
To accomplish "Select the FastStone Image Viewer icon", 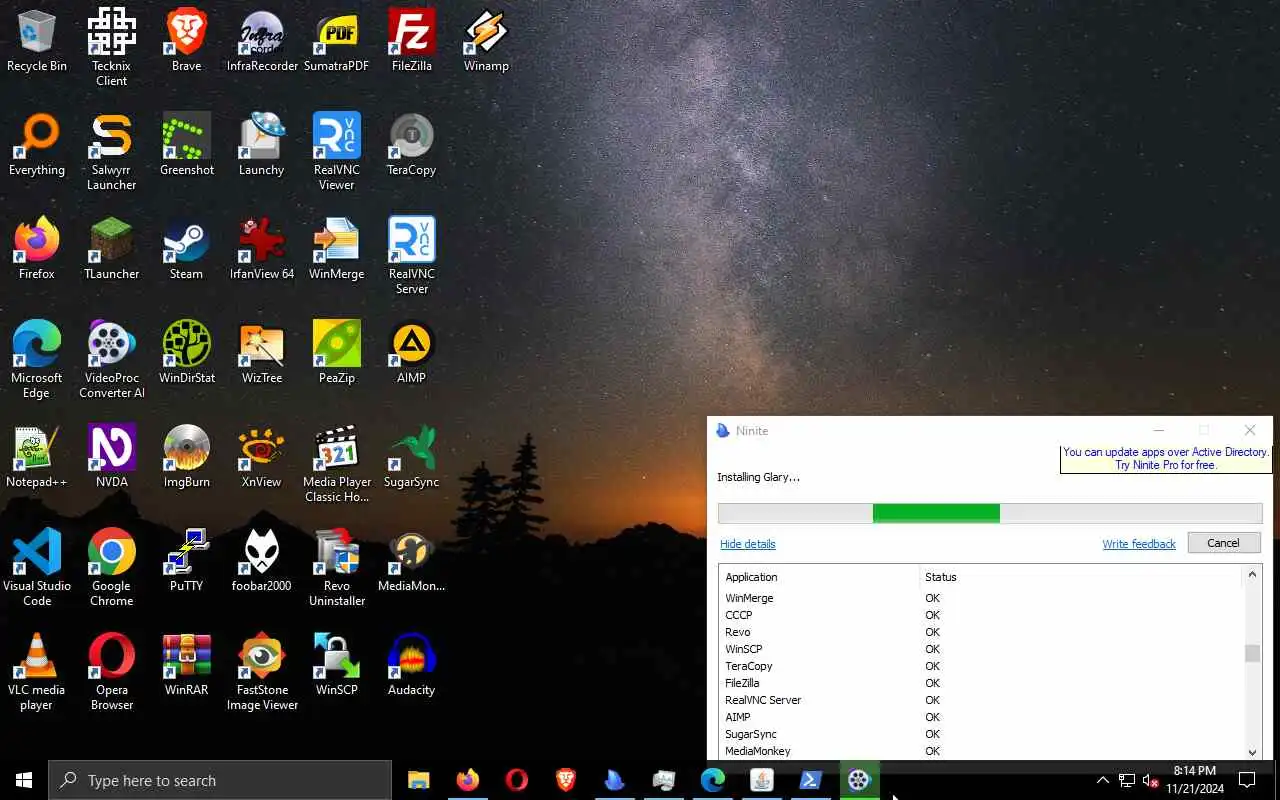I will [262, 671].
